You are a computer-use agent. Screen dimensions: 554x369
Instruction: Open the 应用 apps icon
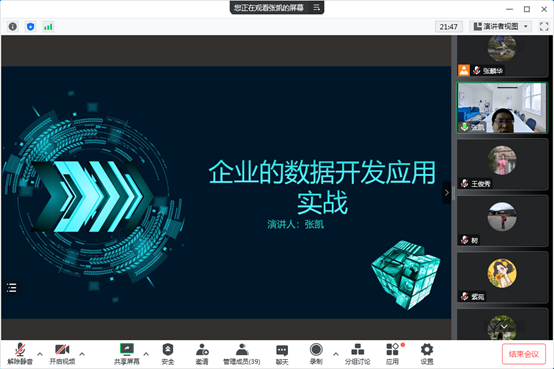coord(392,354)
